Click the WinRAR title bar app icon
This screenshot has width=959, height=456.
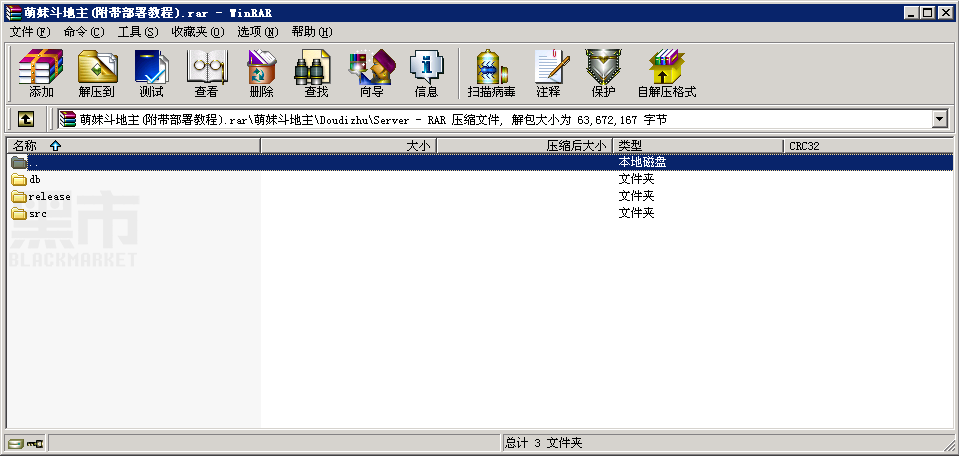coord(12,12)
